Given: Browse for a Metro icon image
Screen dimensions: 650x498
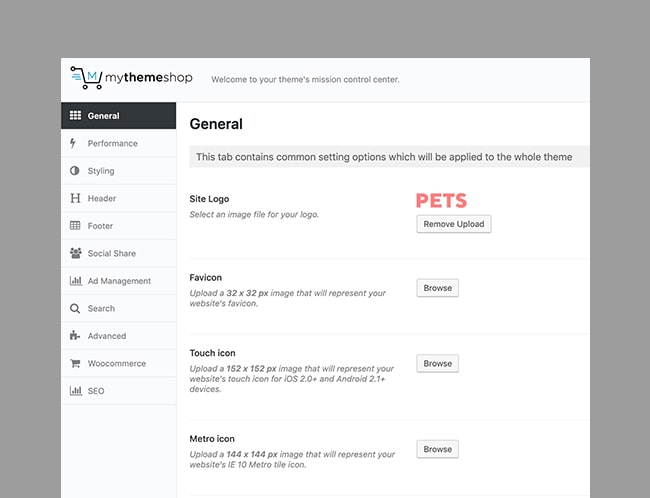Looking at the screenshot, I should pos(438,449).
